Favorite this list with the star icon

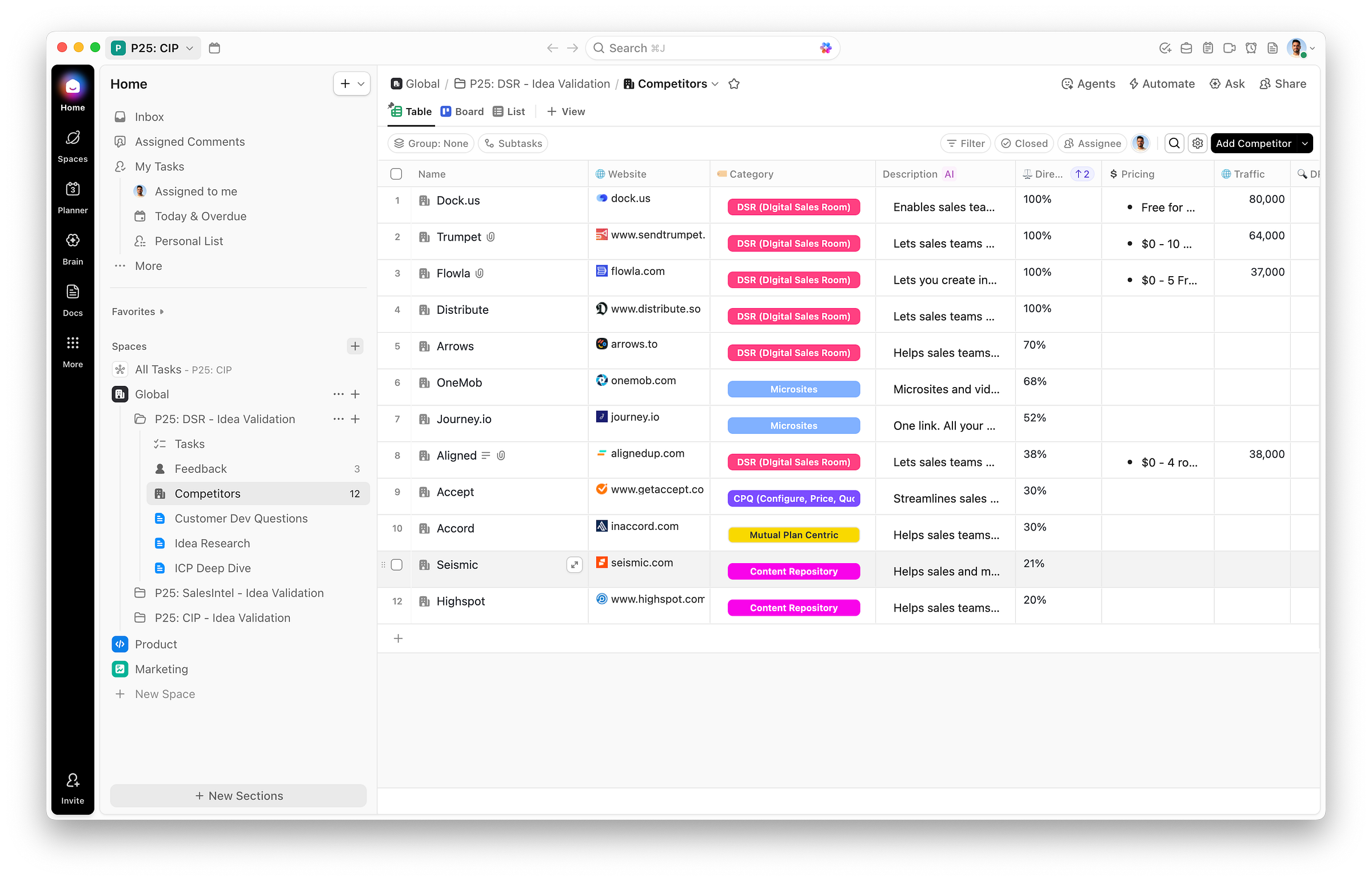734,84
